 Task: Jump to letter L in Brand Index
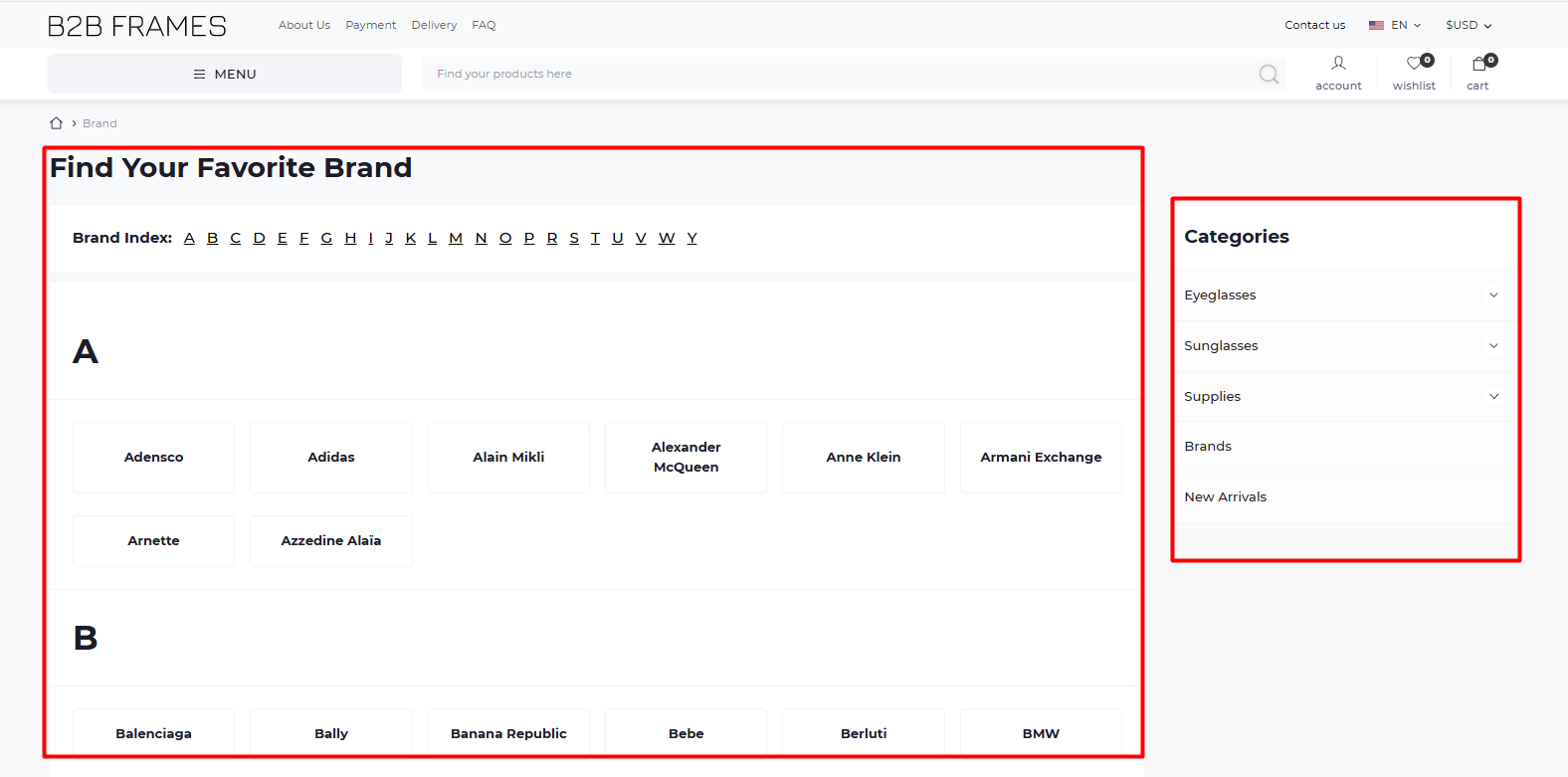pos(433,238)
